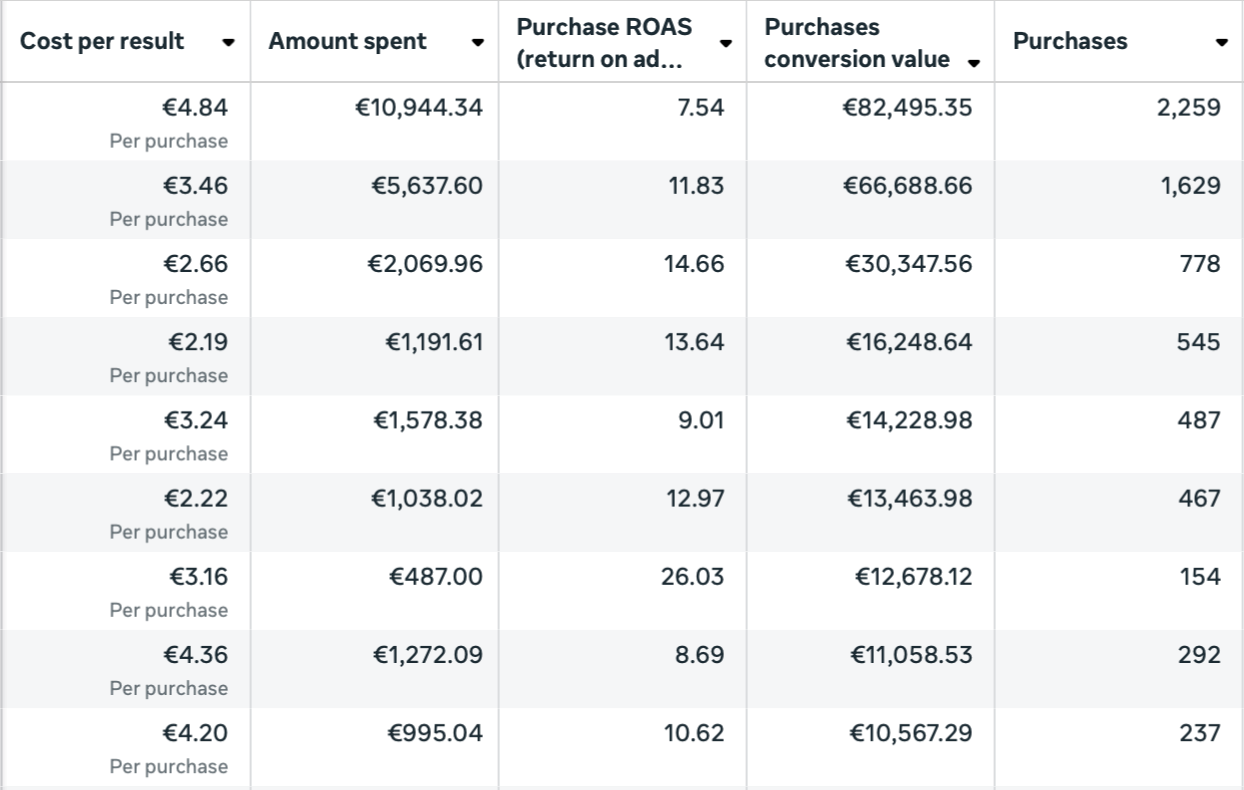Select the 26.03 purchase ROAS cell
Screen dimensions: 1244x790
(x=692, y=577)
